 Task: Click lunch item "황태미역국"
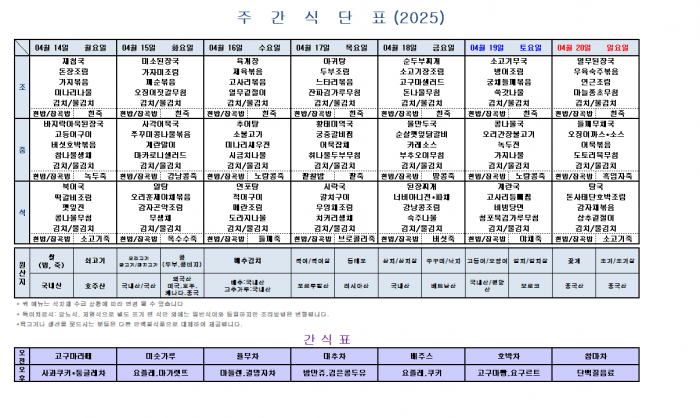(334, 124)
